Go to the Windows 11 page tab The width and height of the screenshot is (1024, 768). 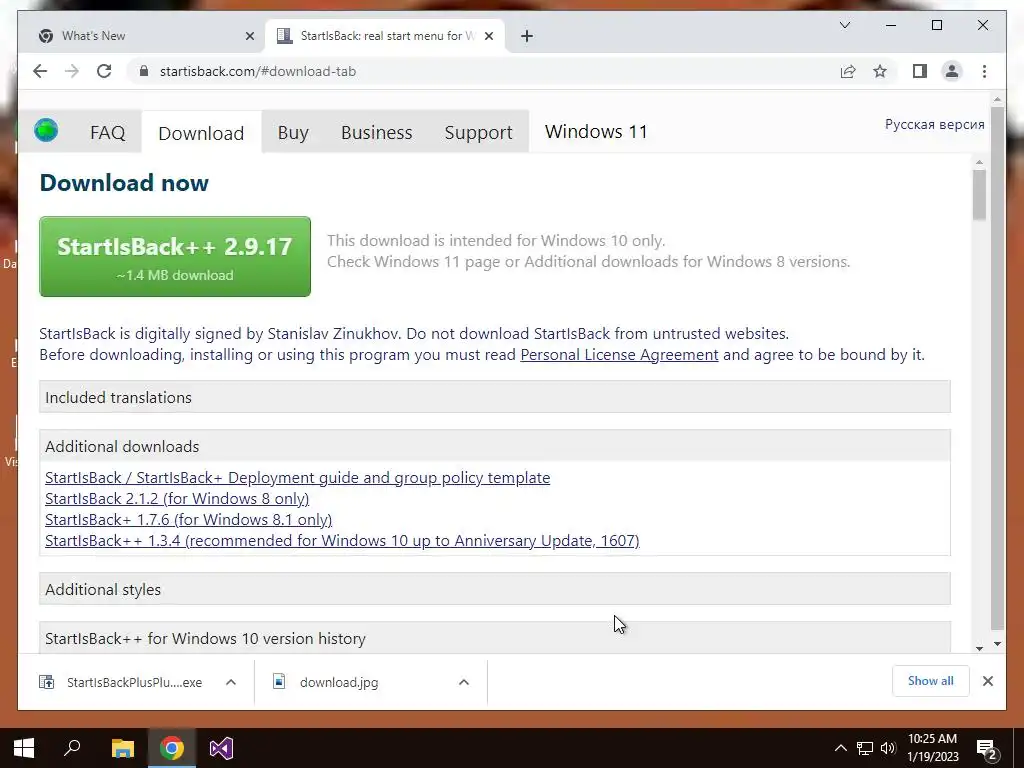click(596, 132)
